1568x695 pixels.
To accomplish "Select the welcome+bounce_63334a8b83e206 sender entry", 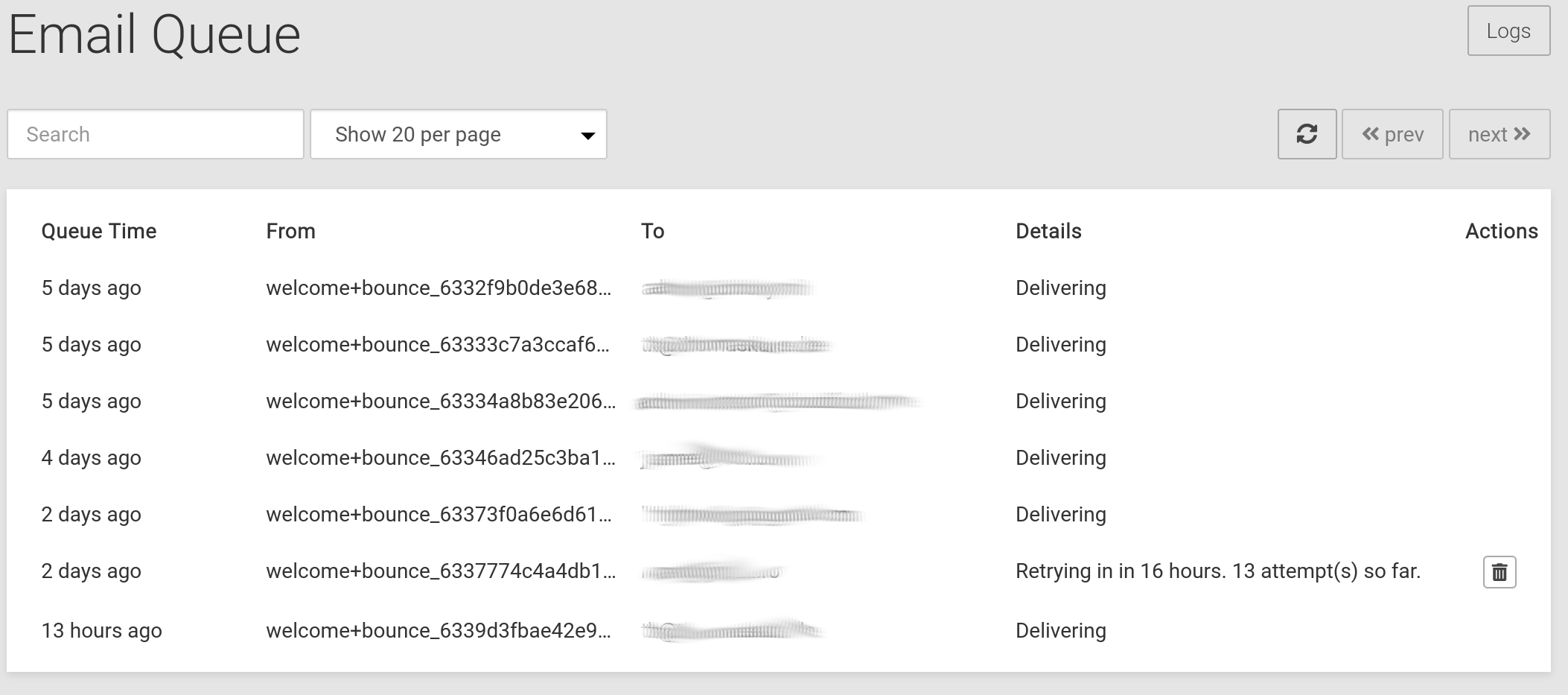I will point(441,402).
